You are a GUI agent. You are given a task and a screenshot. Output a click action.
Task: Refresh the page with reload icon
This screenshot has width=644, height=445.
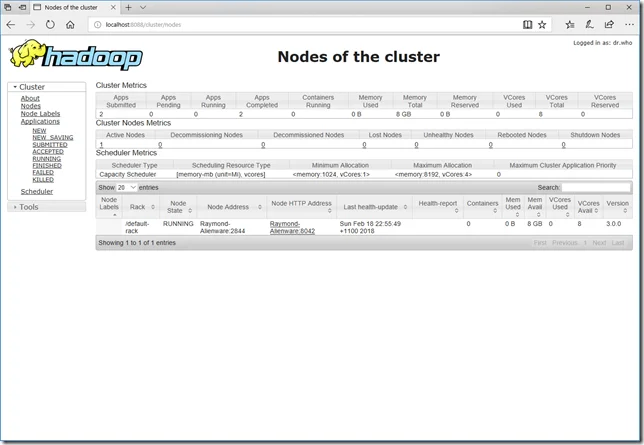pos(50,24)
